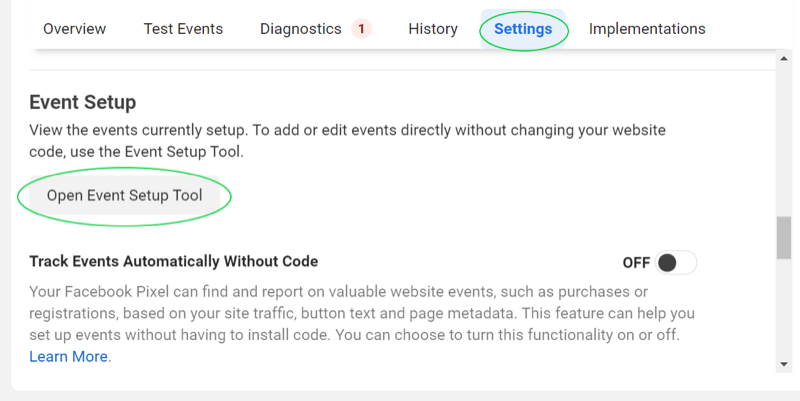Click the Diagnostics red notification badge
Screen dimensions: 800x401
tap(361, 29)
